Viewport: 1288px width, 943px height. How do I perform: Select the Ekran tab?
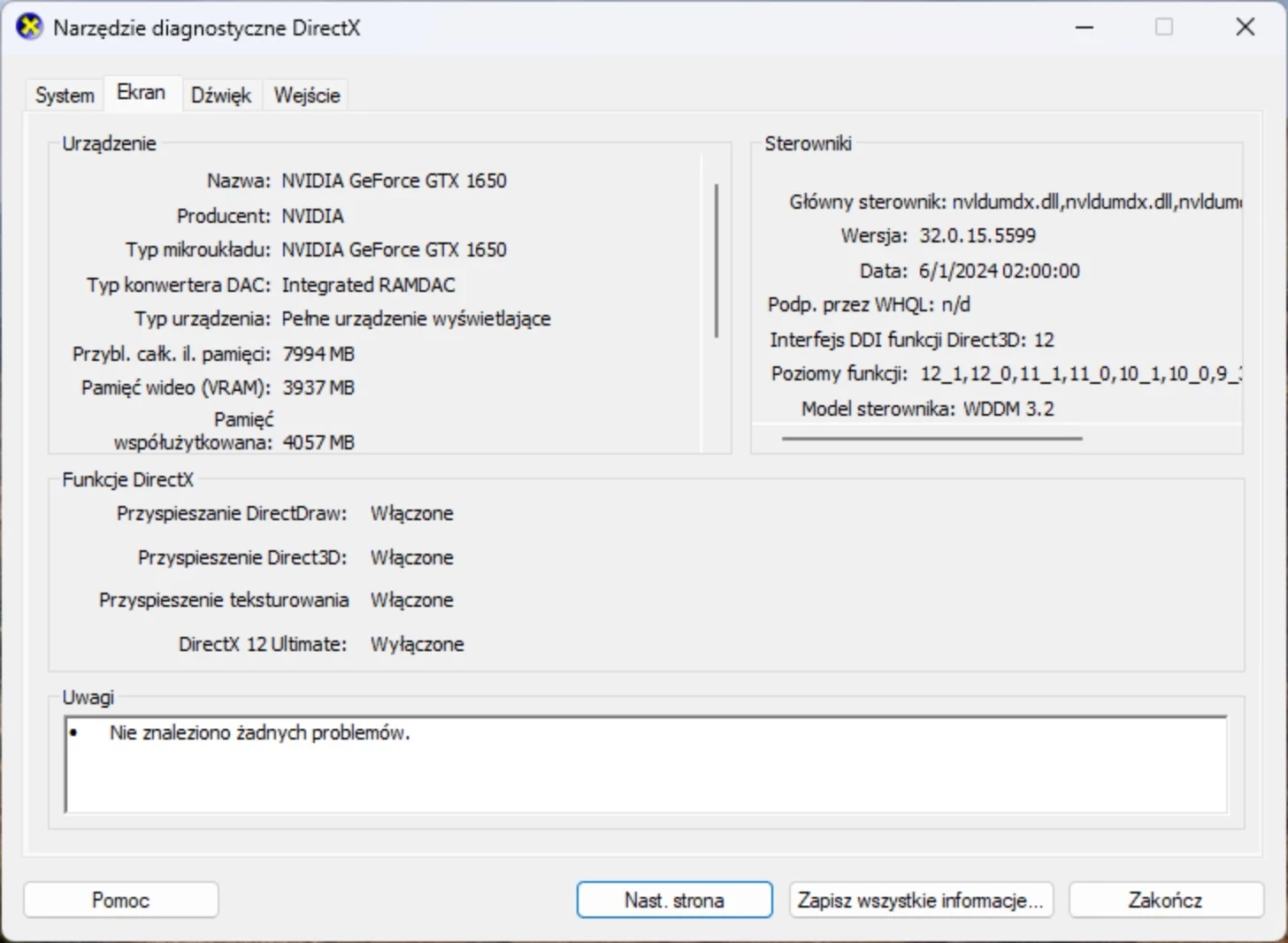click(x=142, y=92)
